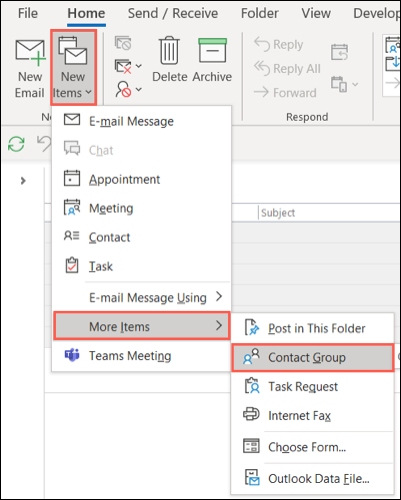Open the New Items dropdown
Image resolution: width=401 pixels, height=500 pixels.
(73, 67)
